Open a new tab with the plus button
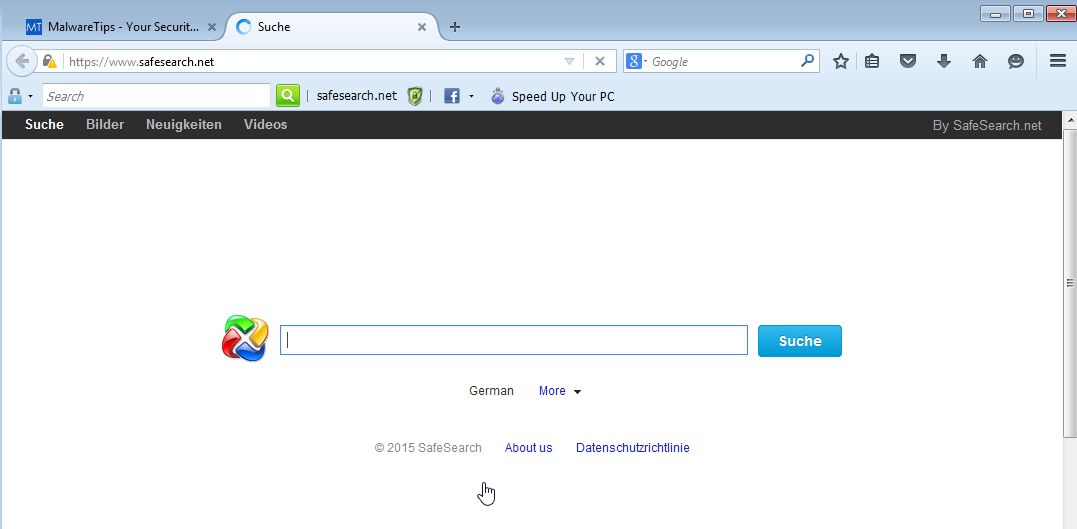This screenshot has width=1077, height=529. [455, 27]
